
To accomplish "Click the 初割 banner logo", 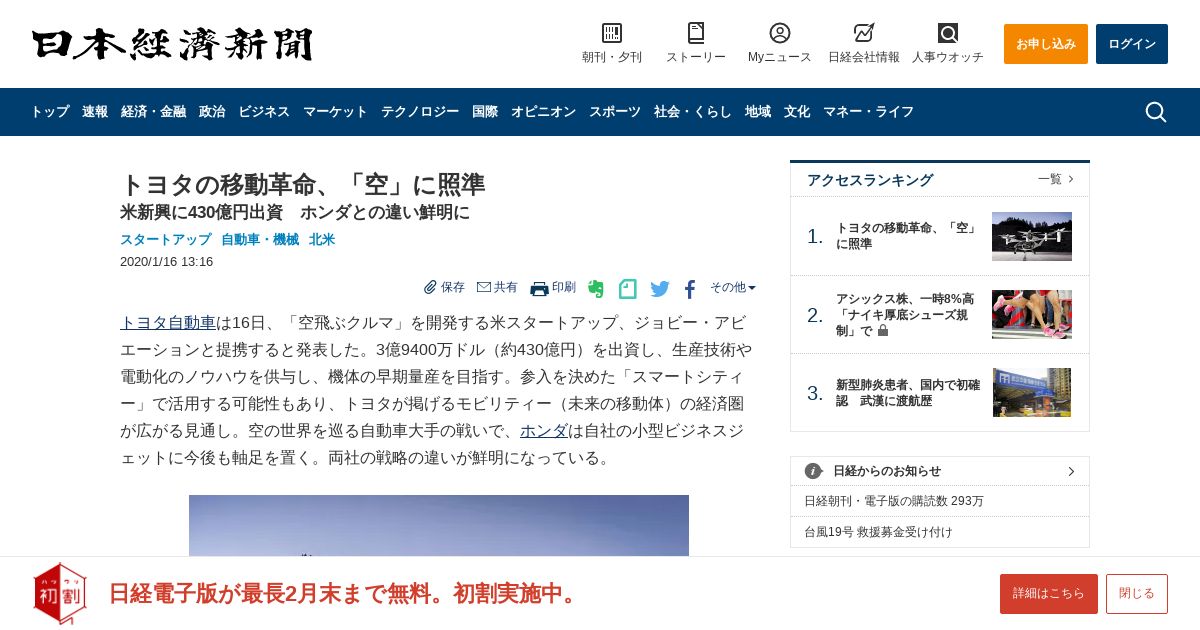I will coord(60,594).
